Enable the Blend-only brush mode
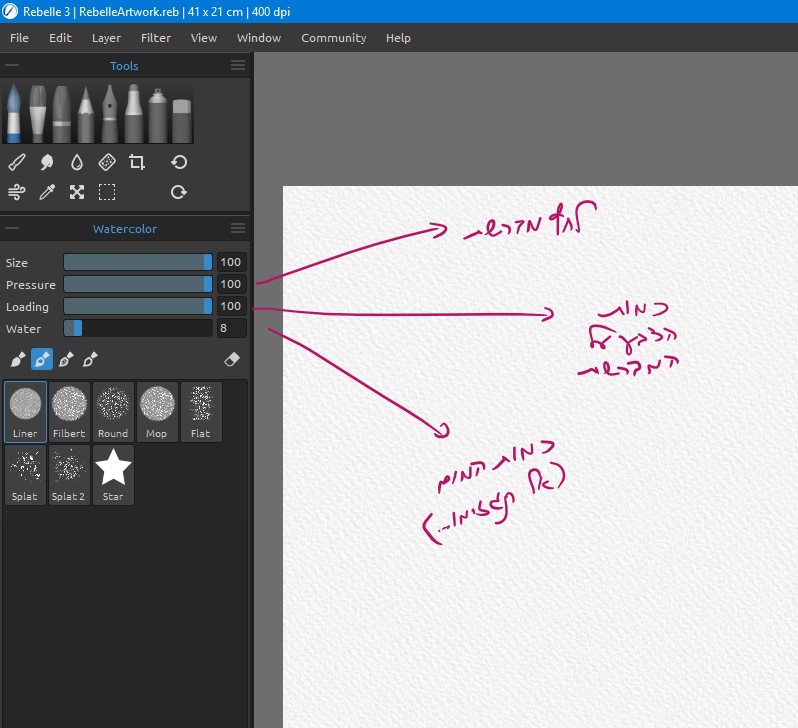Screen dimensions: 798x728 coord(90,359)
